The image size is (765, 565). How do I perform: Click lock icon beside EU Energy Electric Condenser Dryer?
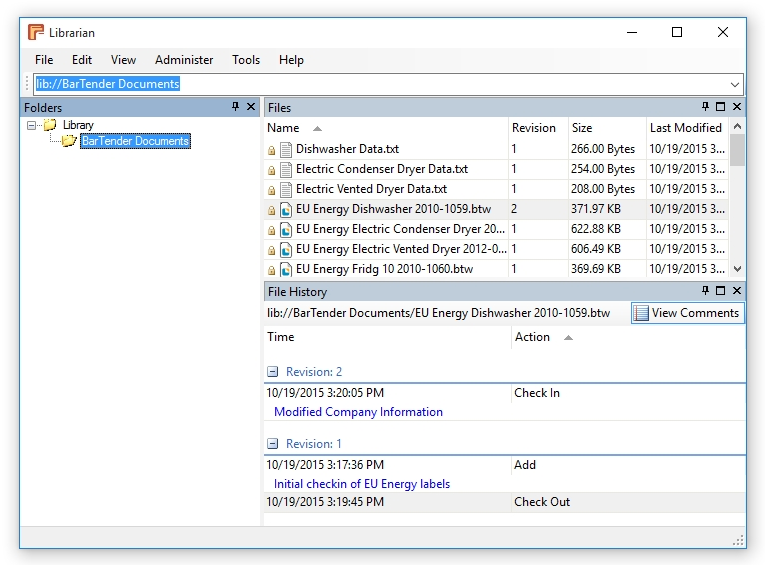(x=272, y=230)
